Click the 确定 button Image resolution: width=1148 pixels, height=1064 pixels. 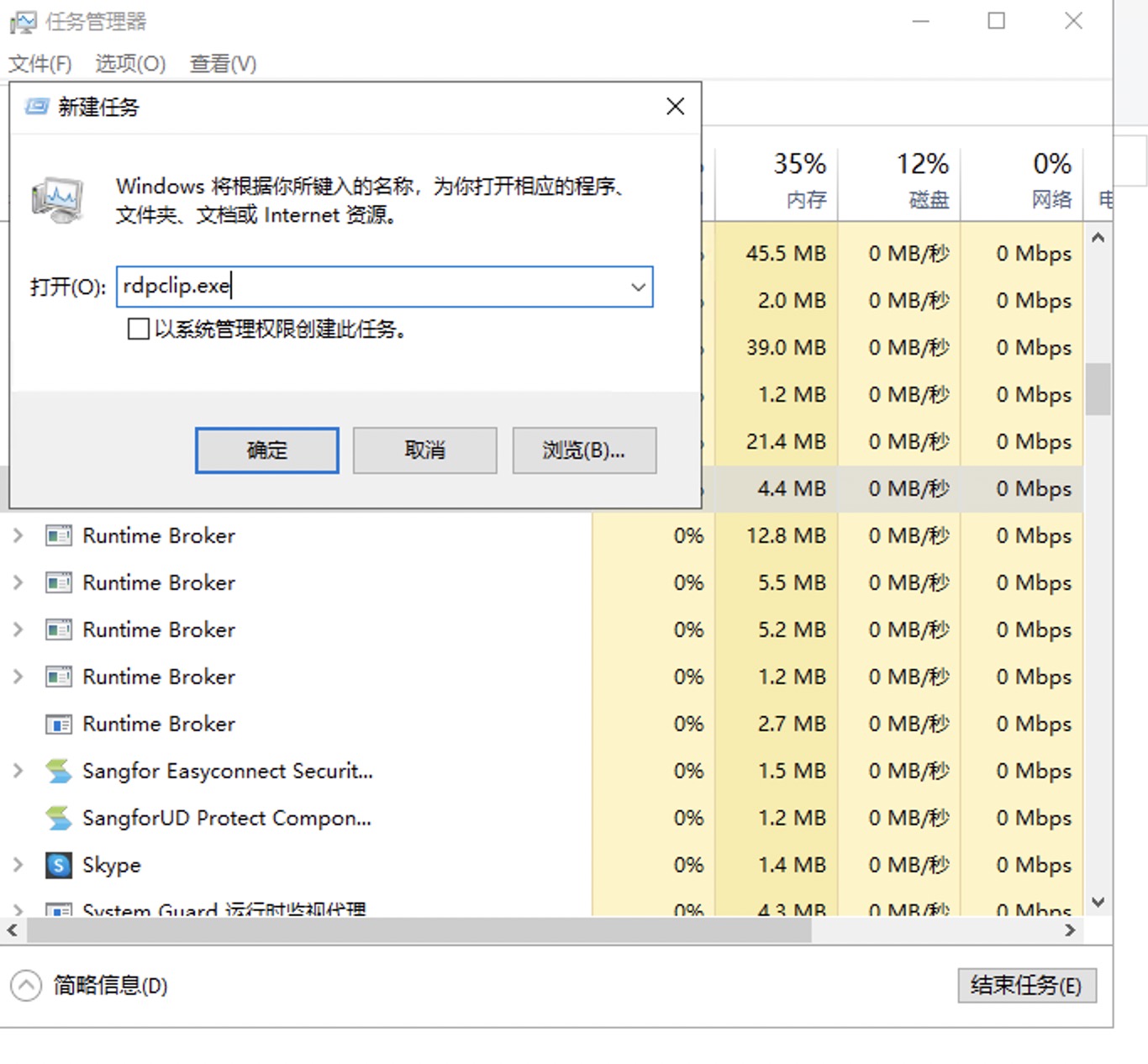coord(266,450)
